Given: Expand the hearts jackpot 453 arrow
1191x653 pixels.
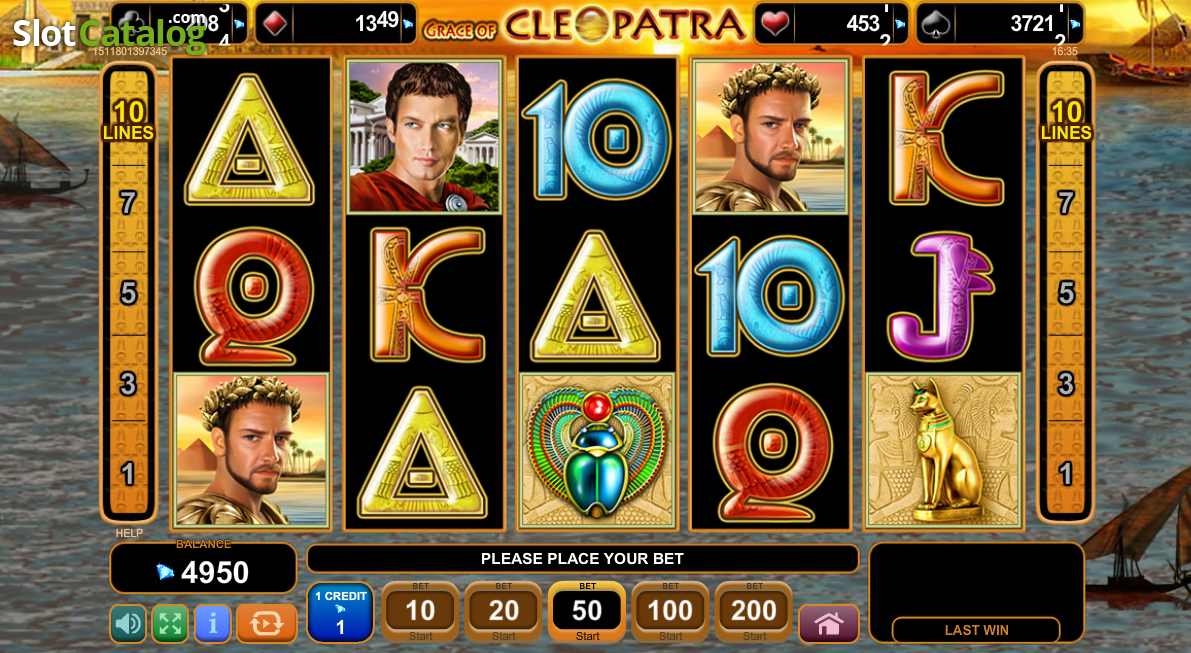Looking at the screenshot, I should coord(900,24).
